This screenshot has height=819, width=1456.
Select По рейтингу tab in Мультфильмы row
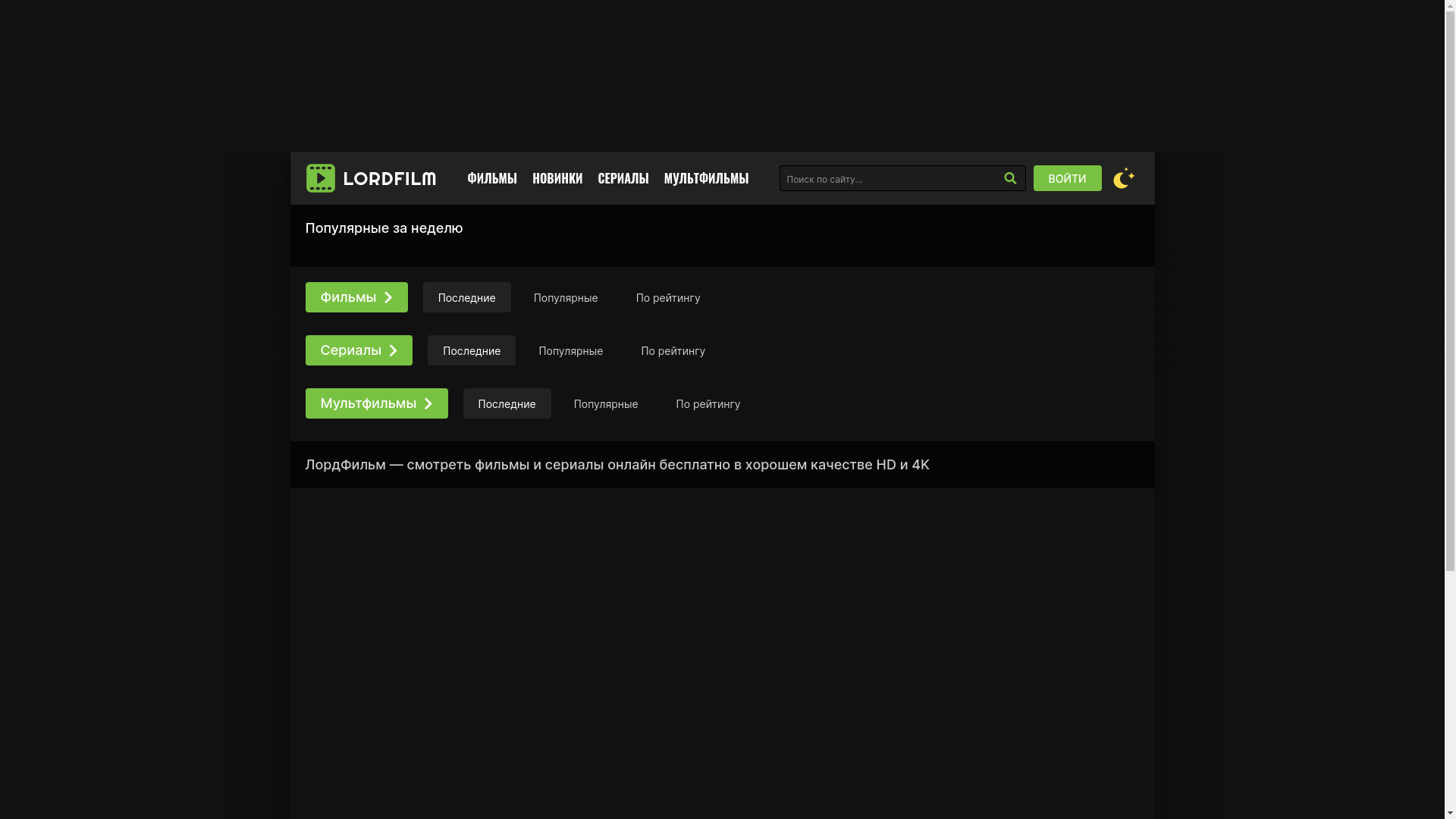[x=708, y=404]
